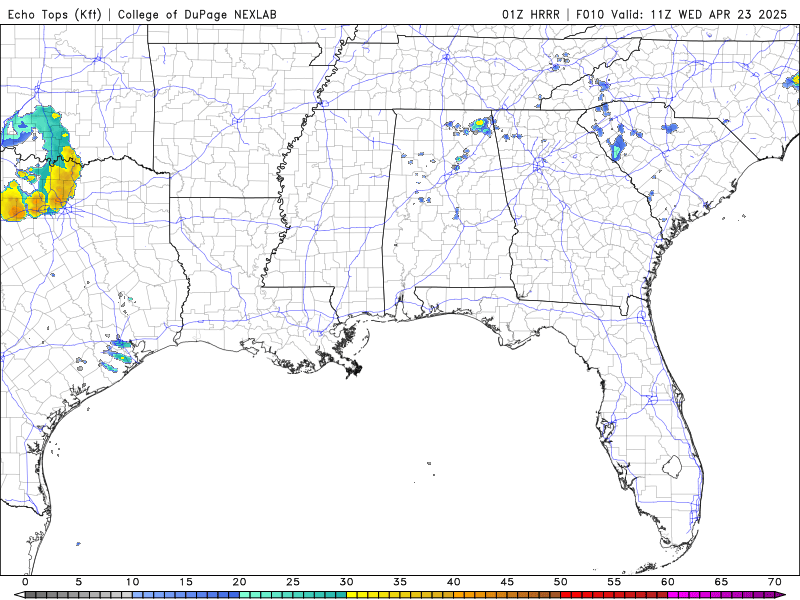The image size is (800, 600).
Task: Click colorbar tick label '45'
Action: coord(507,582)
